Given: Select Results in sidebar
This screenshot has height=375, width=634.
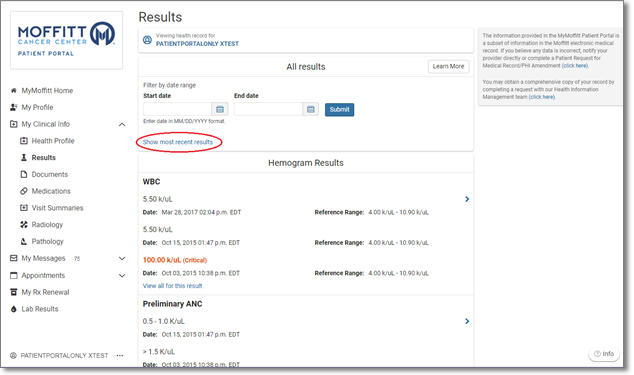Looking at the screenshot, I should point(44,158).
